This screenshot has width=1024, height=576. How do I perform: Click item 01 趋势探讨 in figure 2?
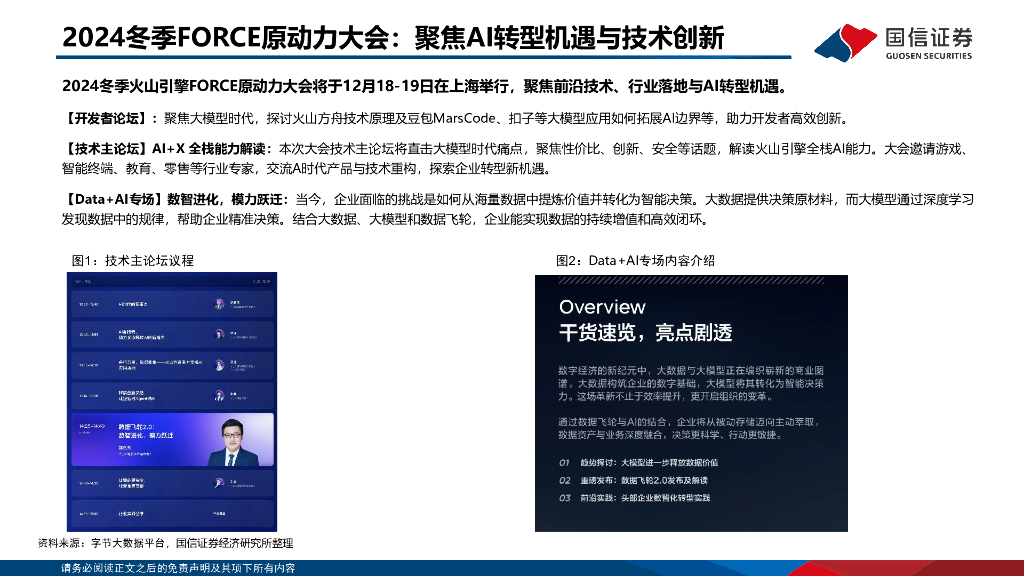(638, 462)
